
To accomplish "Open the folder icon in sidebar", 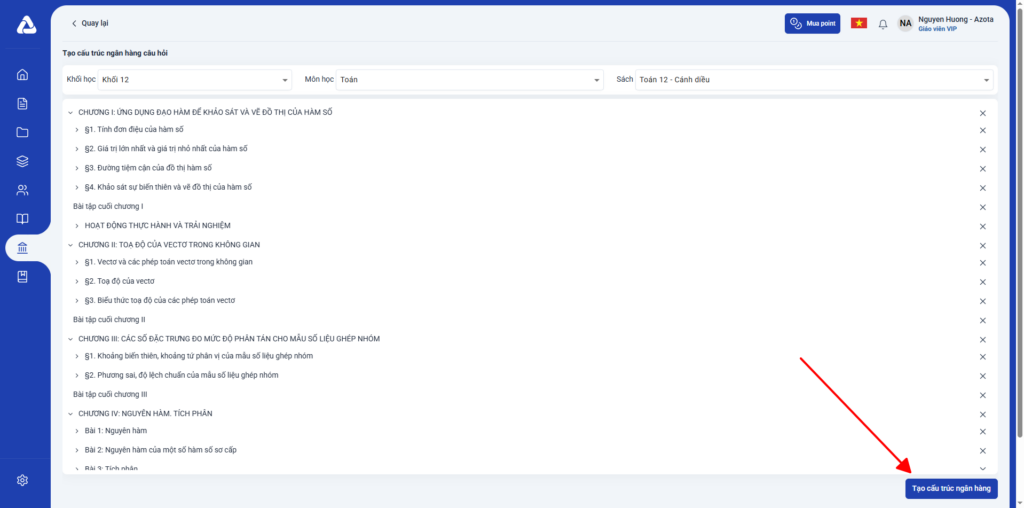I will pyautogui.click(x=23, y=133).
